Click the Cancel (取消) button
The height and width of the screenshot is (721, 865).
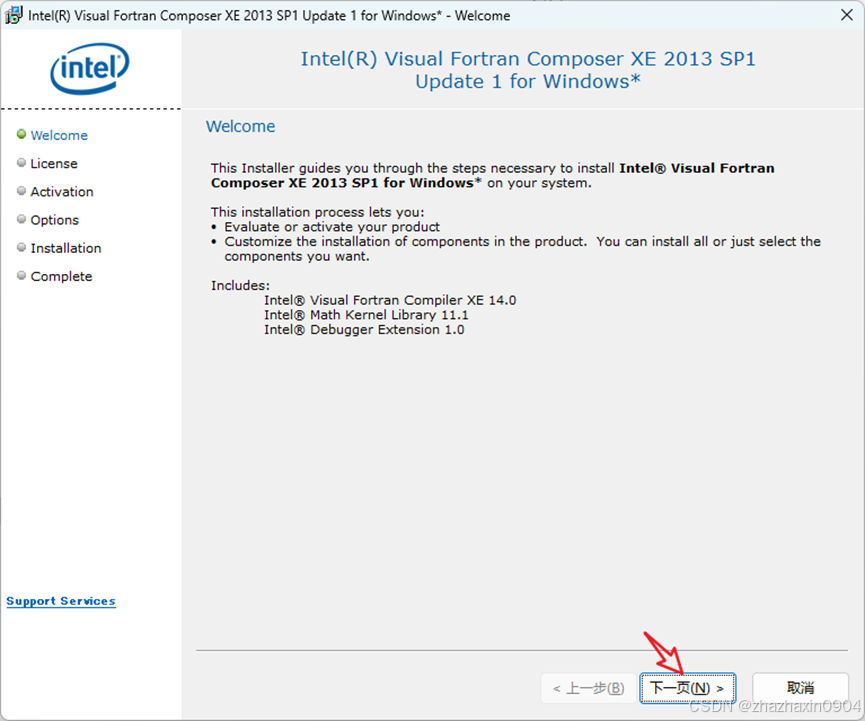pos(800,688)
